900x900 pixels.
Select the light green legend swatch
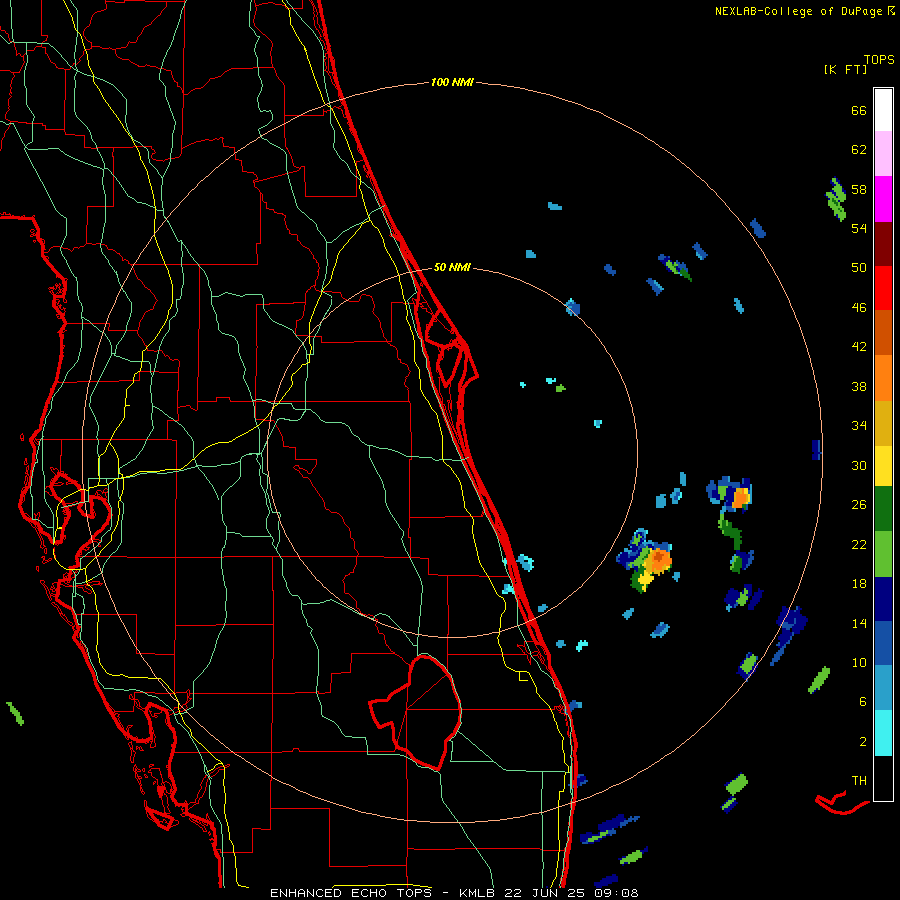(883, 554)
